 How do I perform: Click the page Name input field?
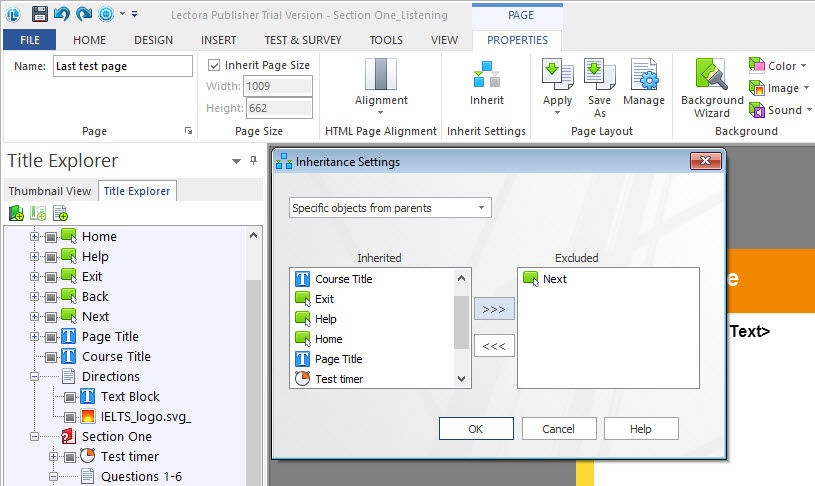click(123, 66)
